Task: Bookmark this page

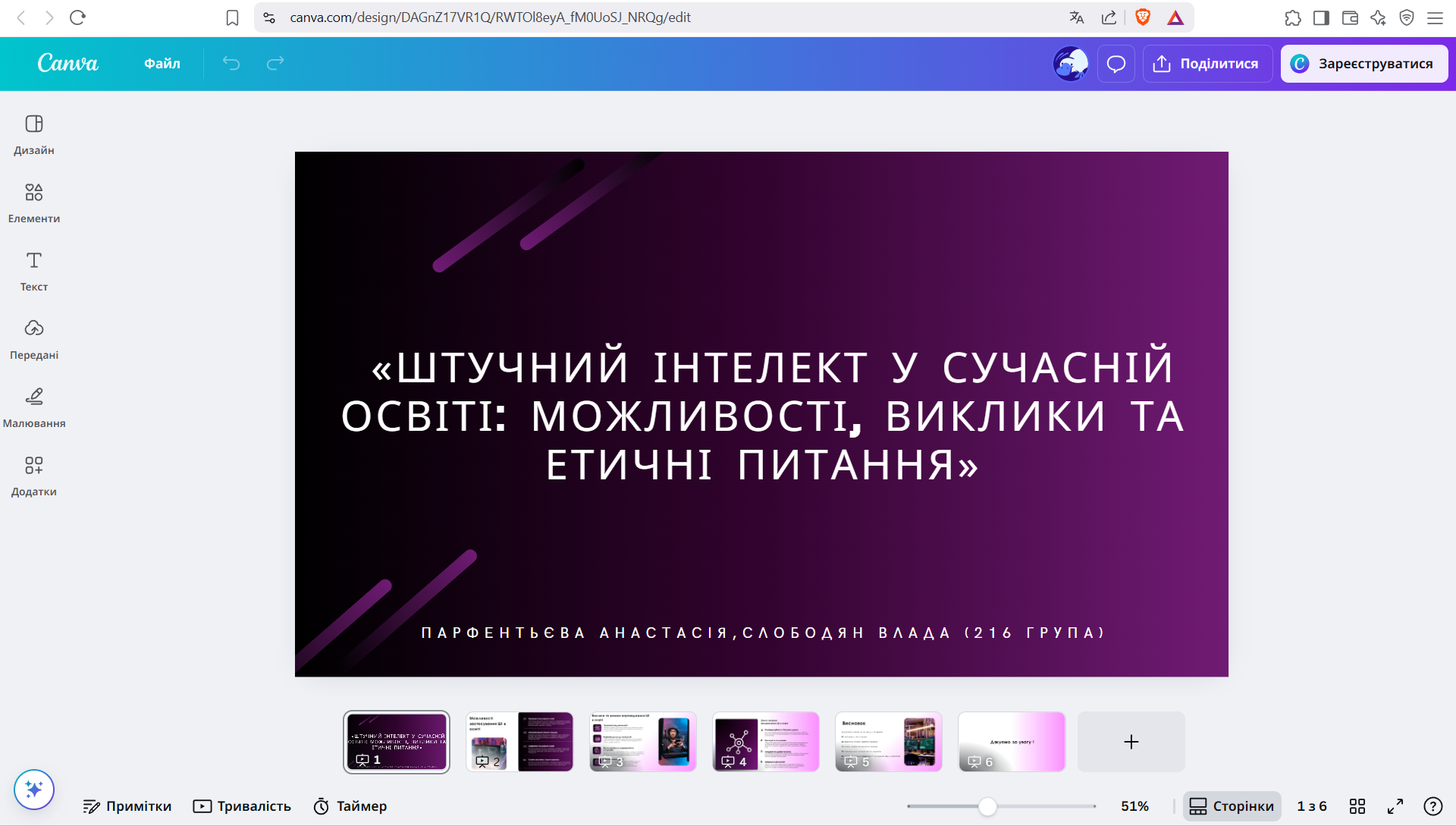Action: 233,17
